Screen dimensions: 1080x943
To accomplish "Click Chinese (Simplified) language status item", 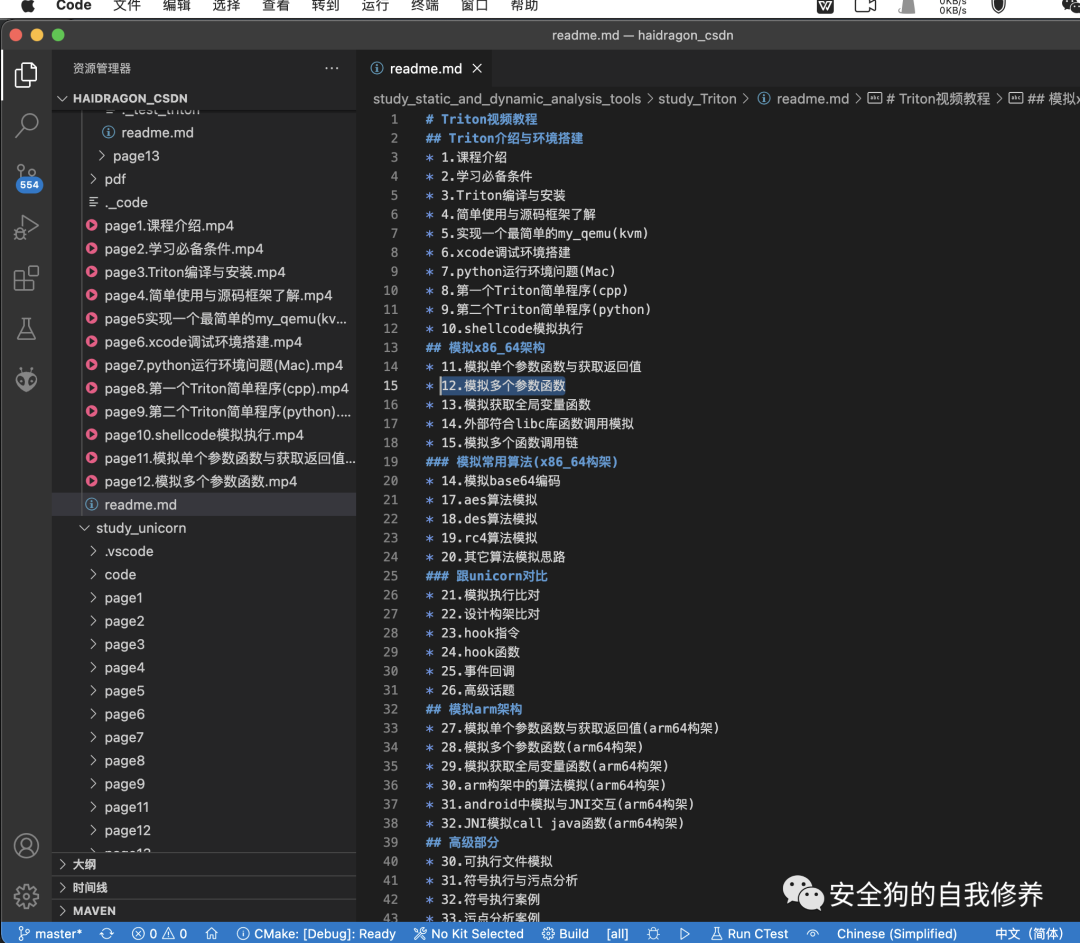I will pyautogui.click(x=896, y=933).
